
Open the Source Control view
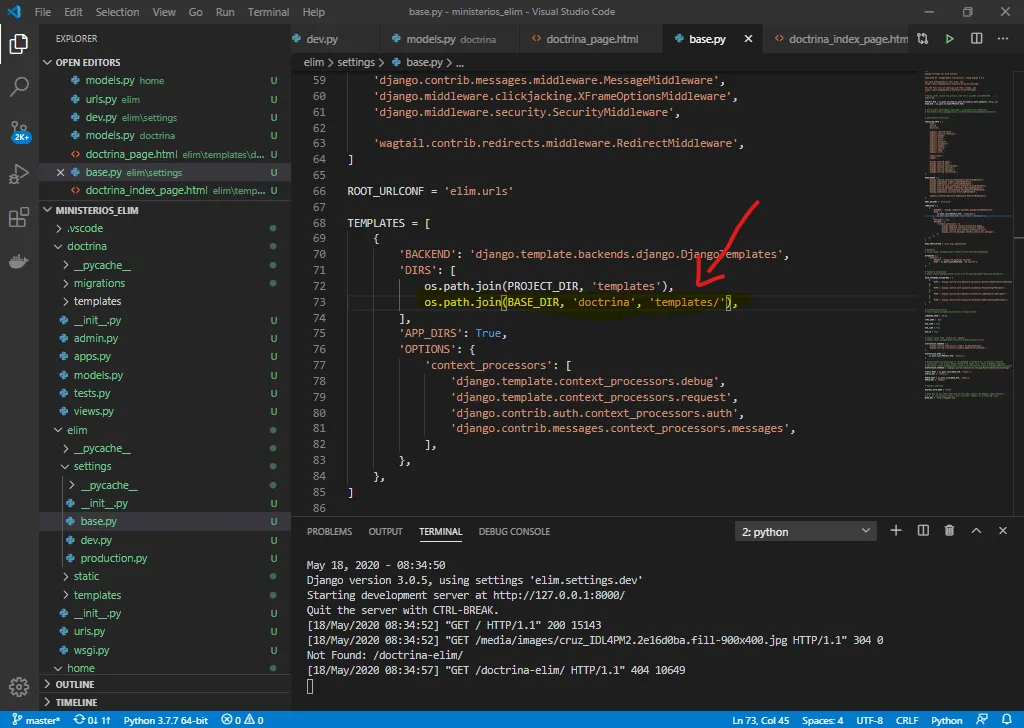tap(19, 131)
